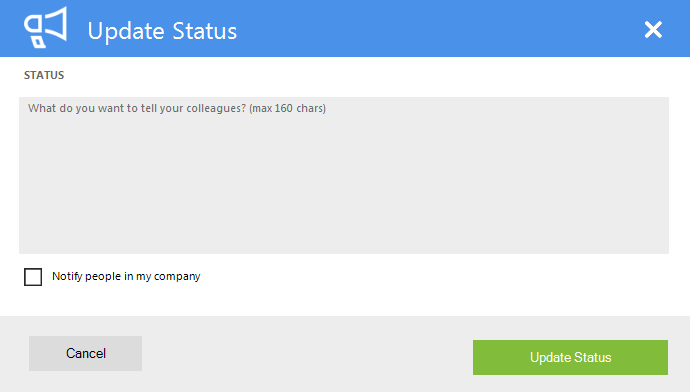Click the right edge of the status text area

pyautogui.click(x=664, y=175)
